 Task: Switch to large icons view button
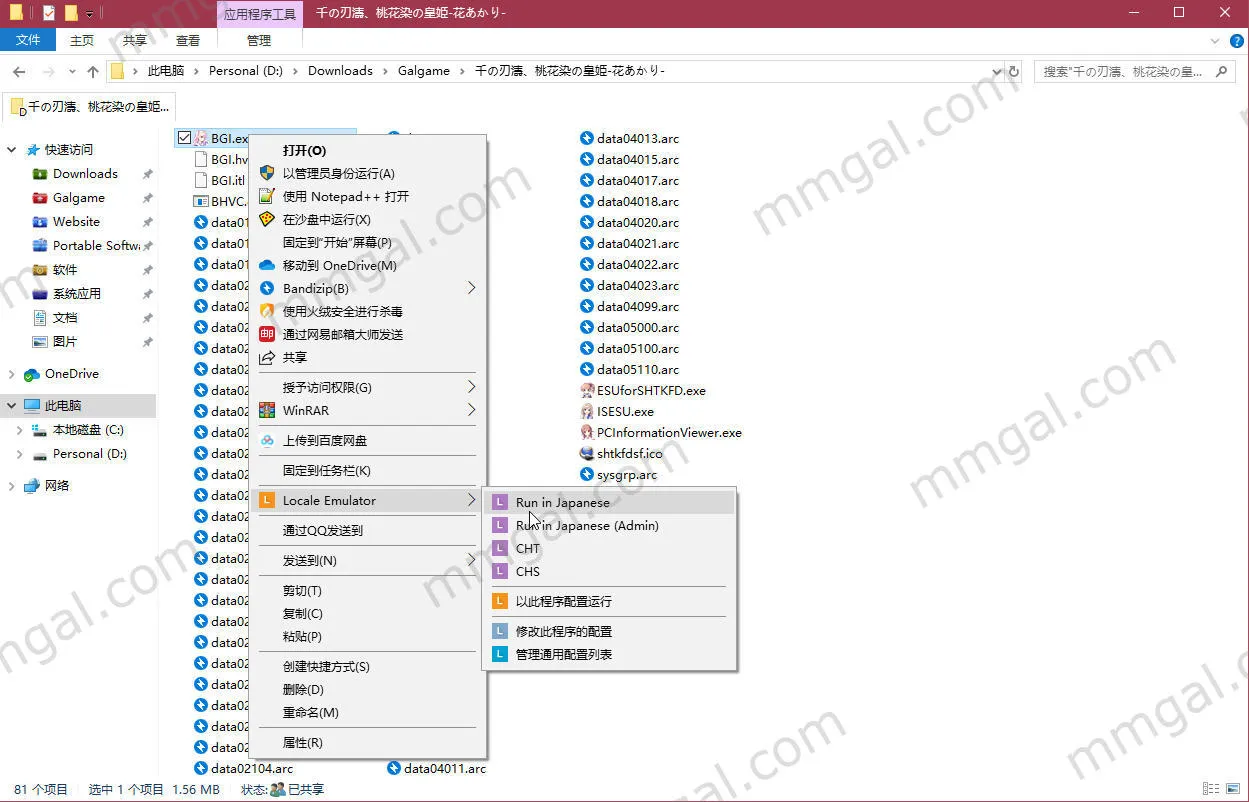coord(1234,789)
